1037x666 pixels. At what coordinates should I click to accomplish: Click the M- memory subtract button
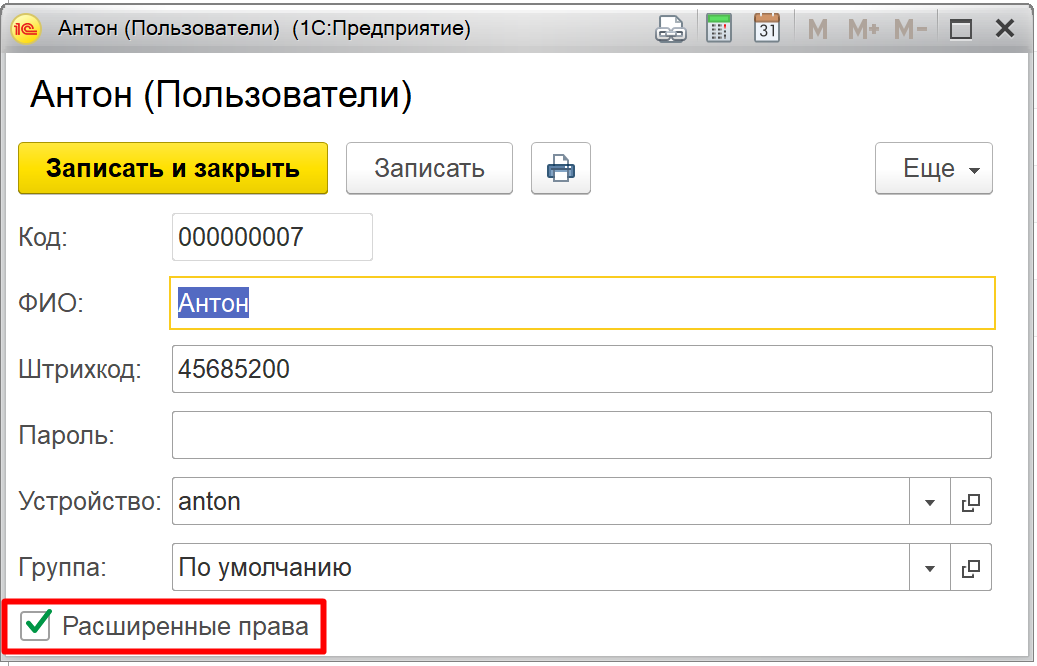[x=910, y=29]
